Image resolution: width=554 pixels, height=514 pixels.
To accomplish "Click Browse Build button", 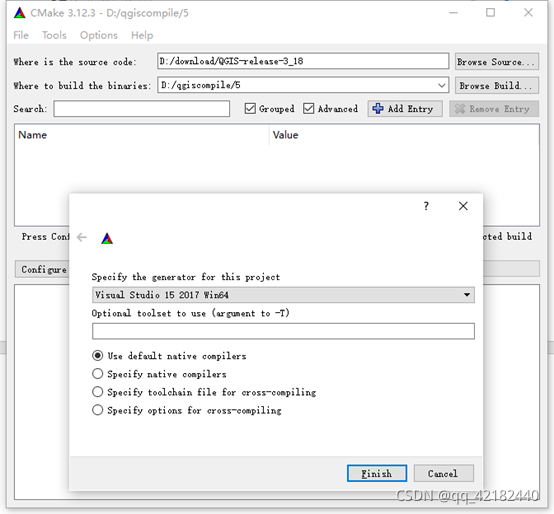I will tap(497, 85).
